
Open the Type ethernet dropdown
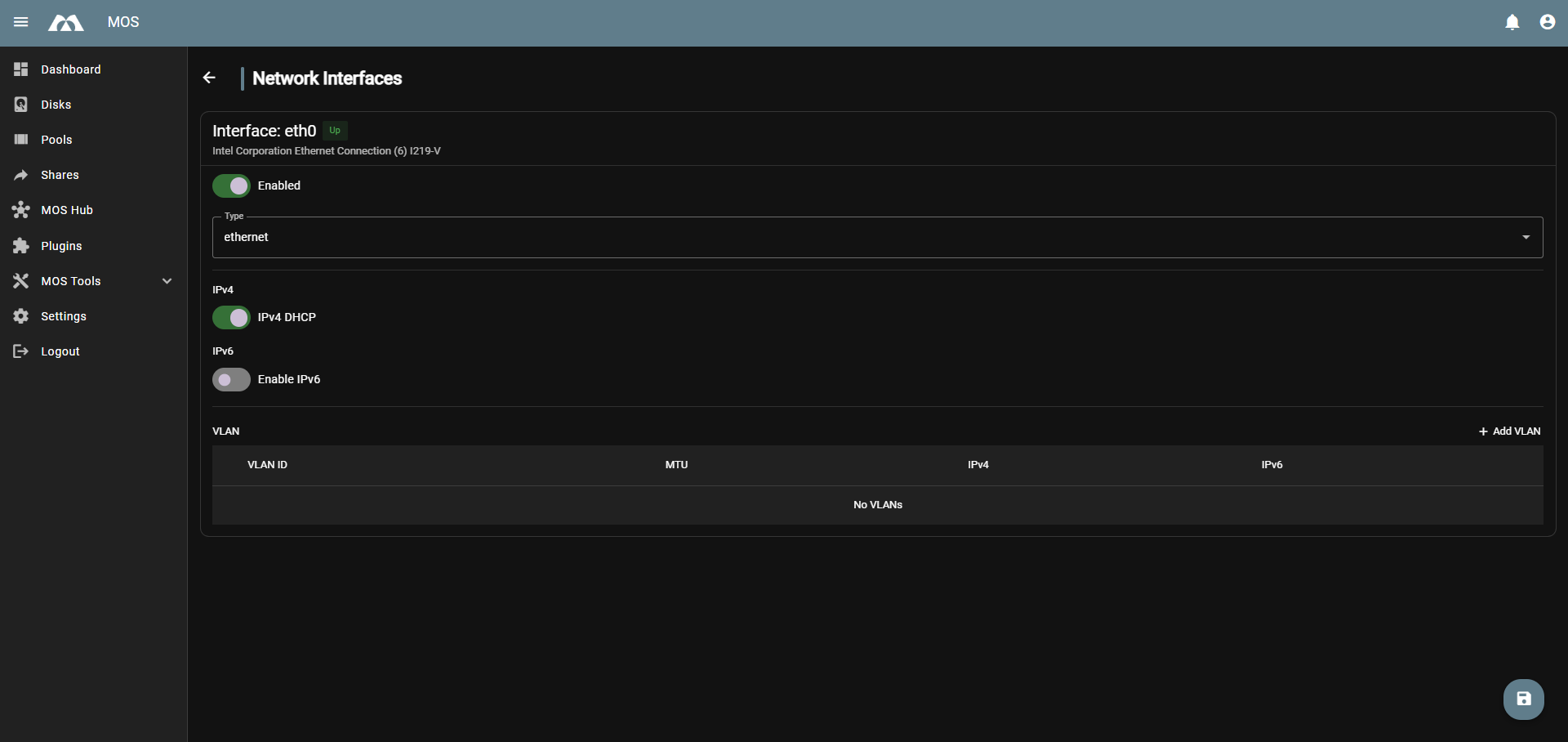(x=877, y=237)
